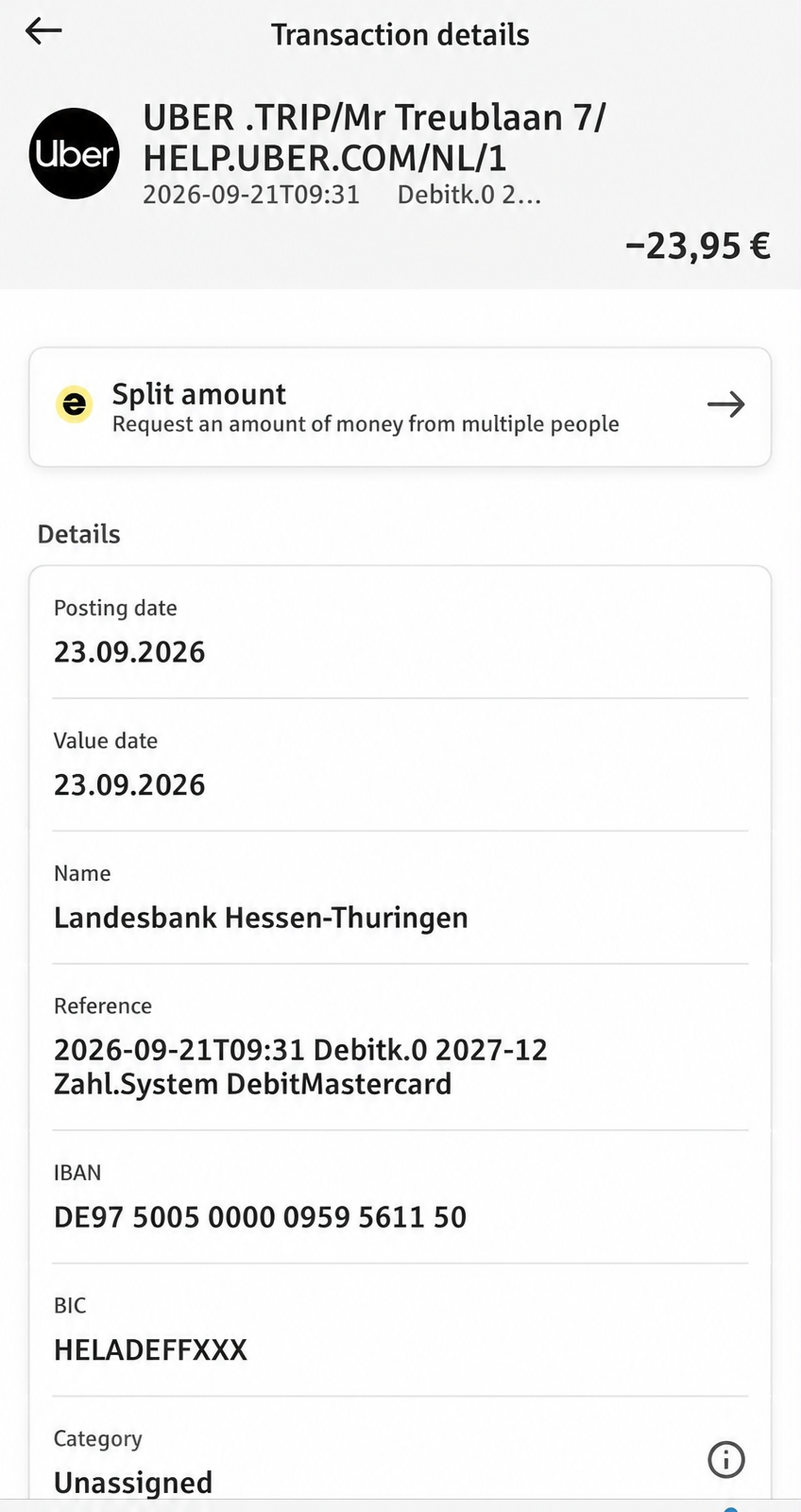Tap the Uber merchant logo

[x=75, y=153]
